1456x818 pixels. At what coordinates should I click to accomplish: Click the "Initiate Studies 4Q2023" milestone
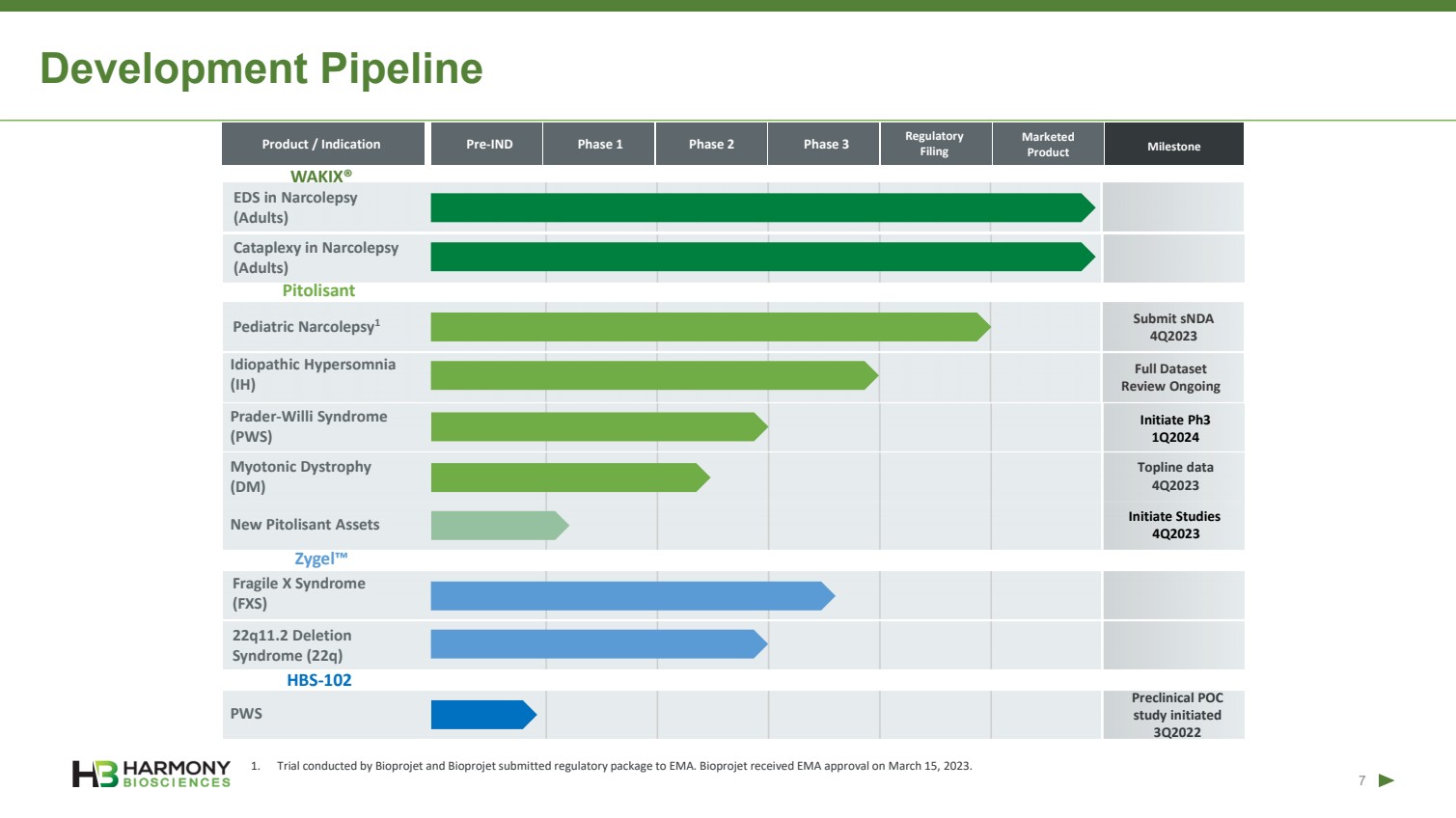[1174, 525]
